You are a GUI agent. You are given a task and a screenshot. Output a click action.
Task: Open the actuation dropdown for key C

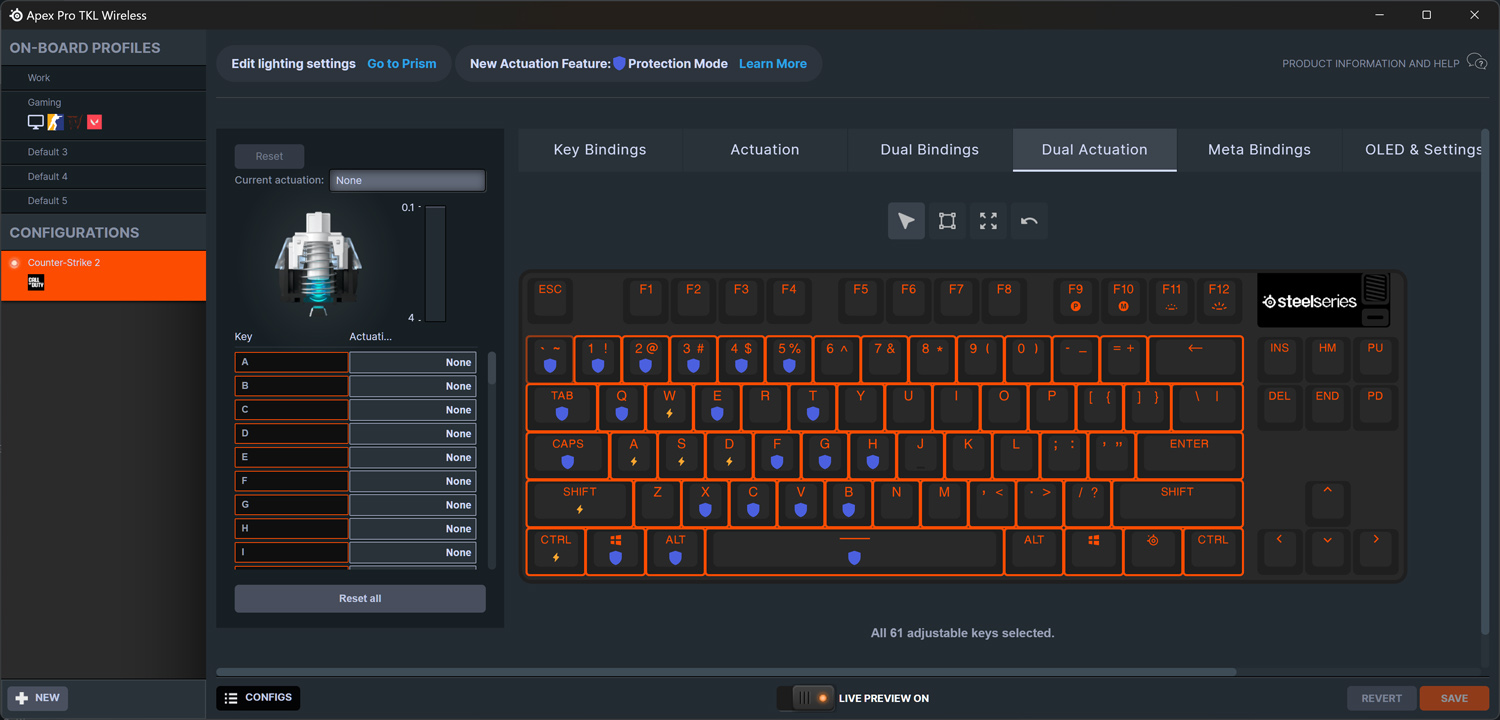click(413, 410)
